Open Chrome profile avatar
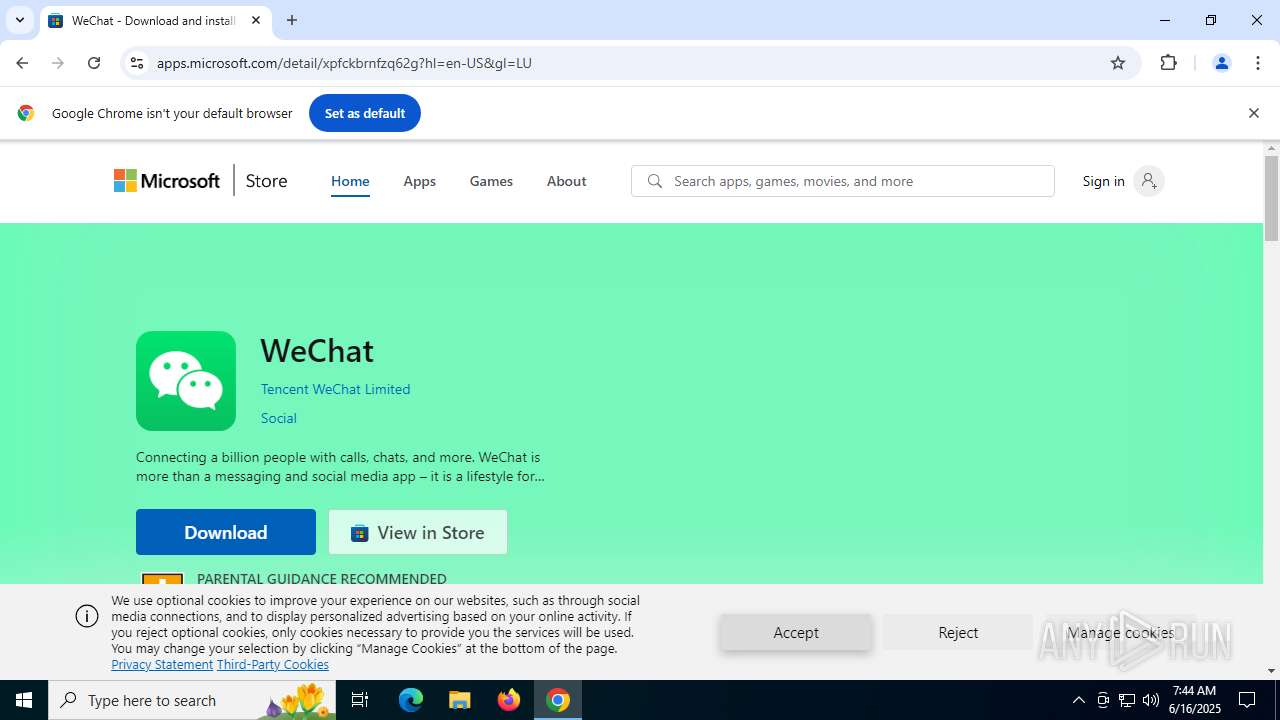Viewport: 1280px width, 720px height. (1221, 63)
